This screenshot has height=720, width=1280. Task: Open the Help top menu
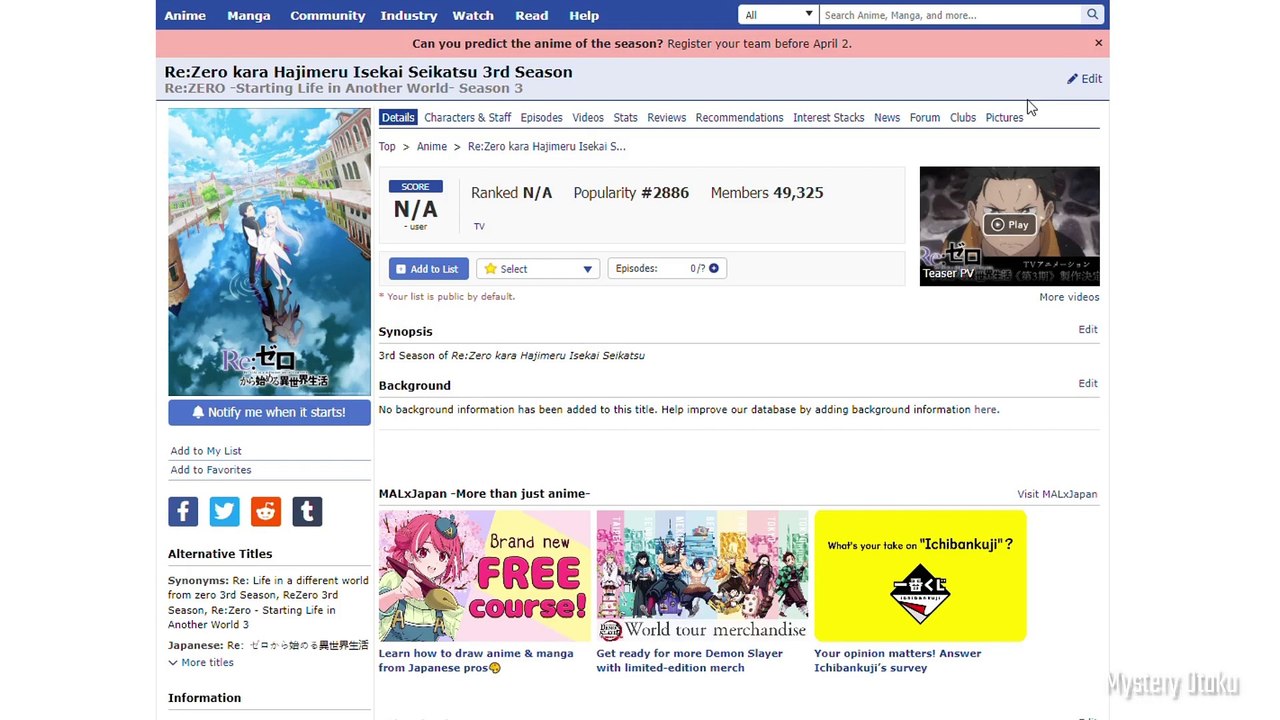click(x=584, y=16)
